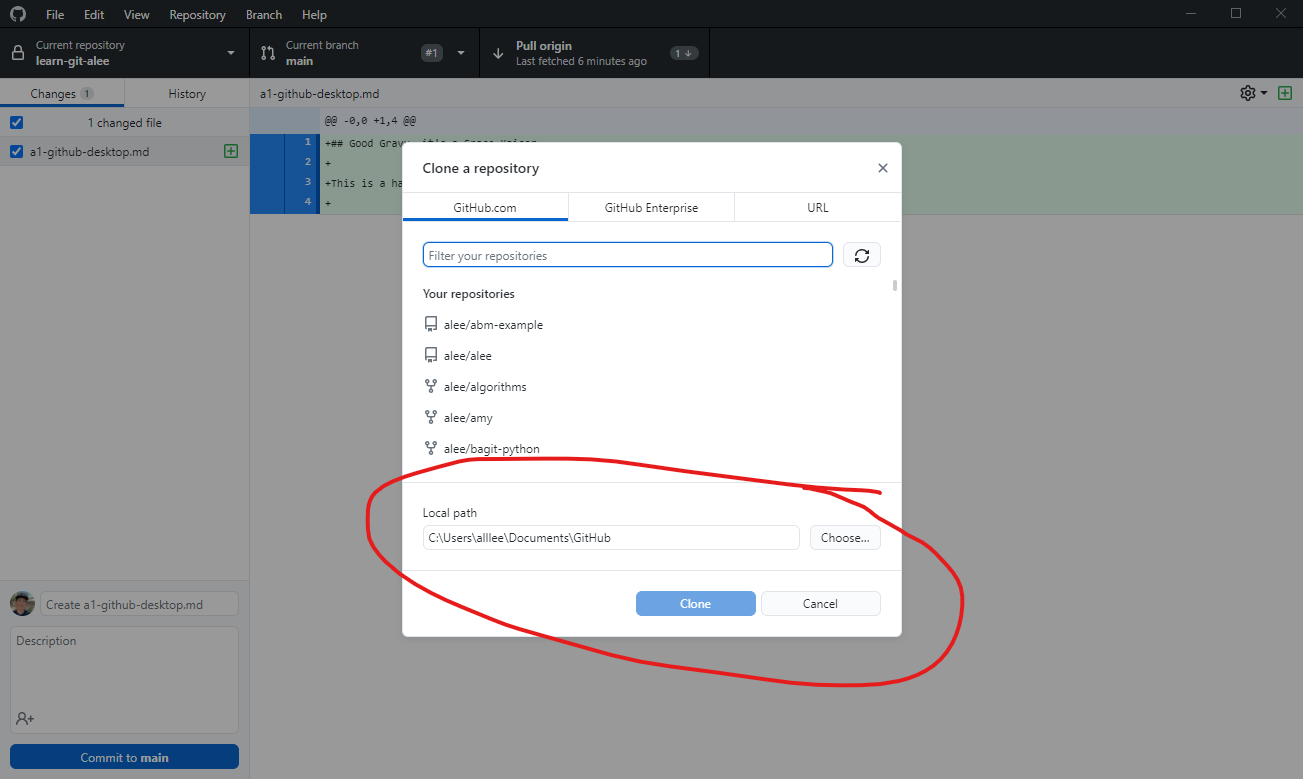Click the commit summary field

(x=139, y=604)
